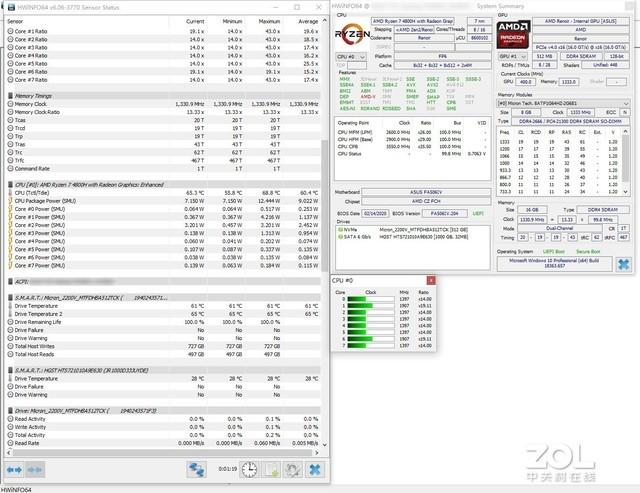Screen dimensions: 640x493
Task: Click the CPU Package Power lightning icon
Action: (11, 201)
